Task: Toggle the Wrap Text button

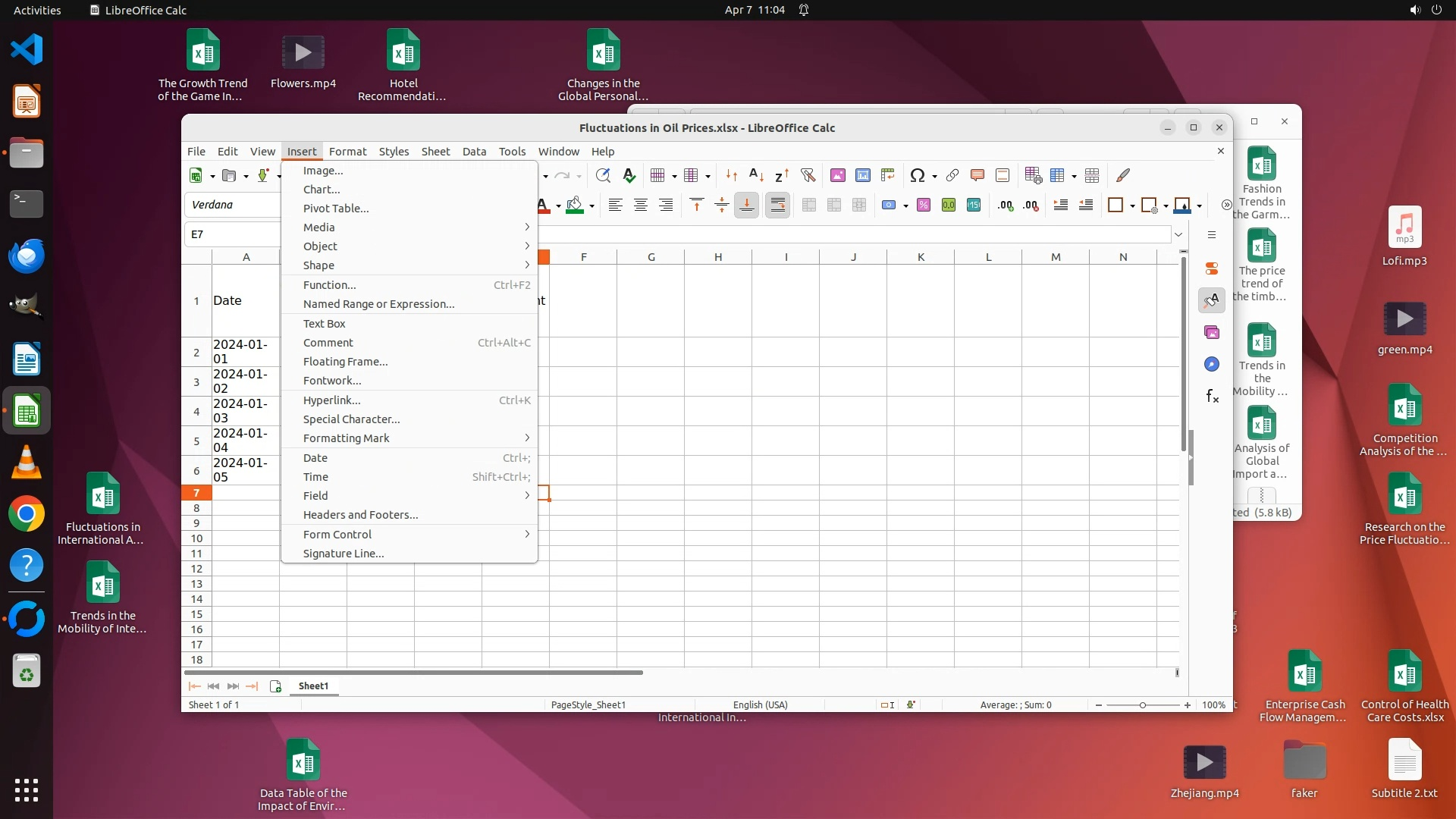Action: [778, 206]
